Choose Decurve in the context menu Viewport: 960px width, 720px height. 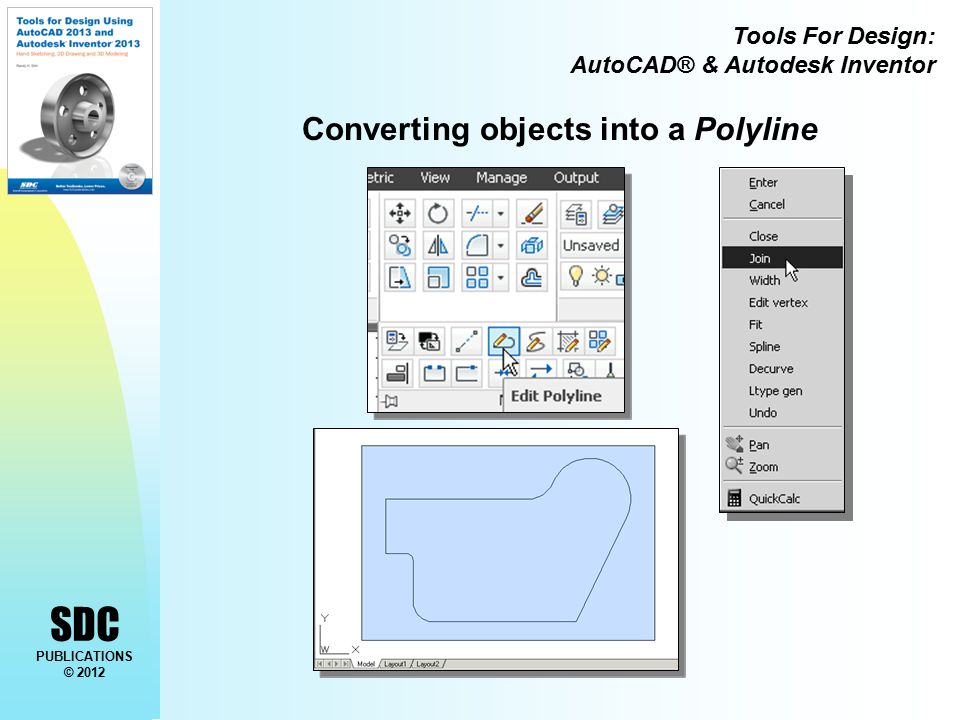(x=782, y=369)
